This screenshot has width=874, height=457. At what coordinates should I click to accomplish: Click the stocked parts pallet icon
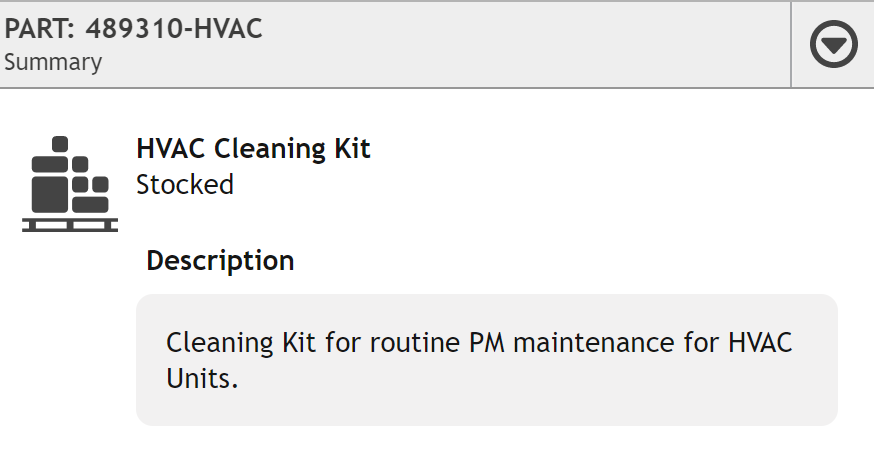[70, 183]
